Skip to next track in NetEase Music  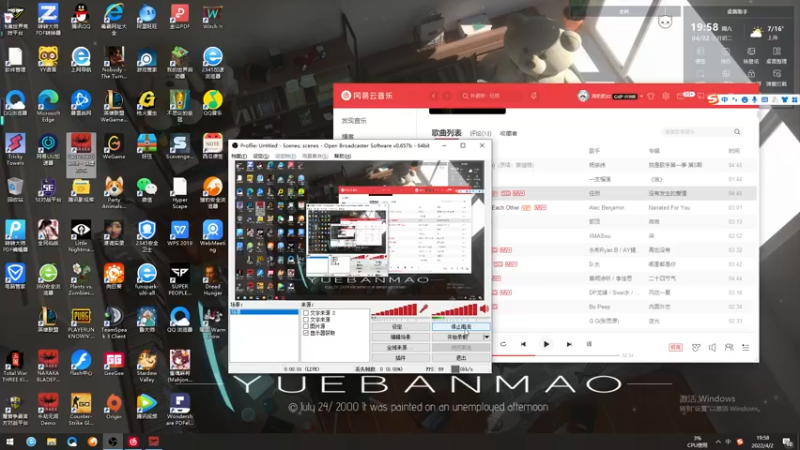tap(569, 344)
